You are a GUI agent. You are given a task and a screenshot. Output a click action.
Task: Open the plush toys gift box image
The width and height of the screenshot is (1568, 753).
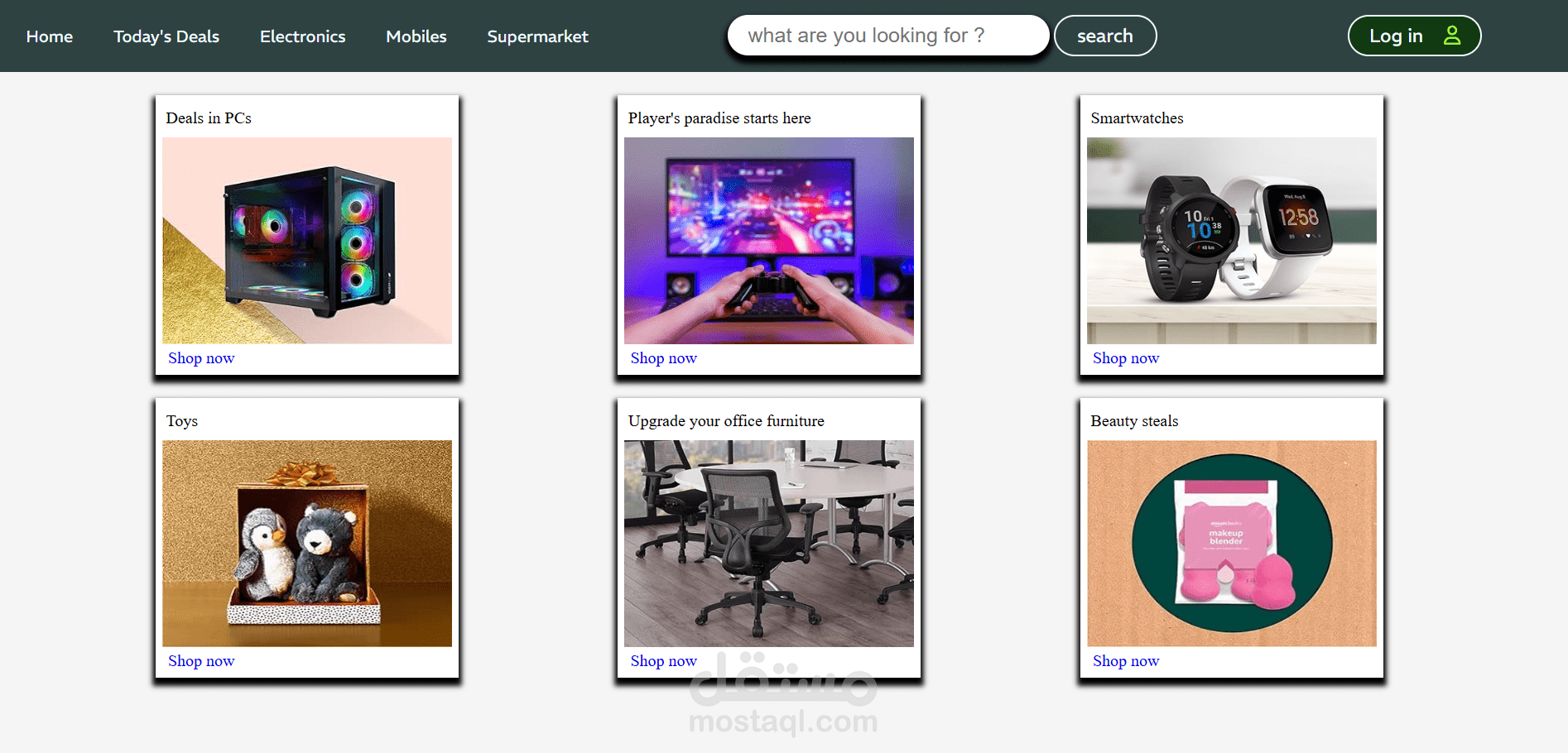tap(307, 544)
